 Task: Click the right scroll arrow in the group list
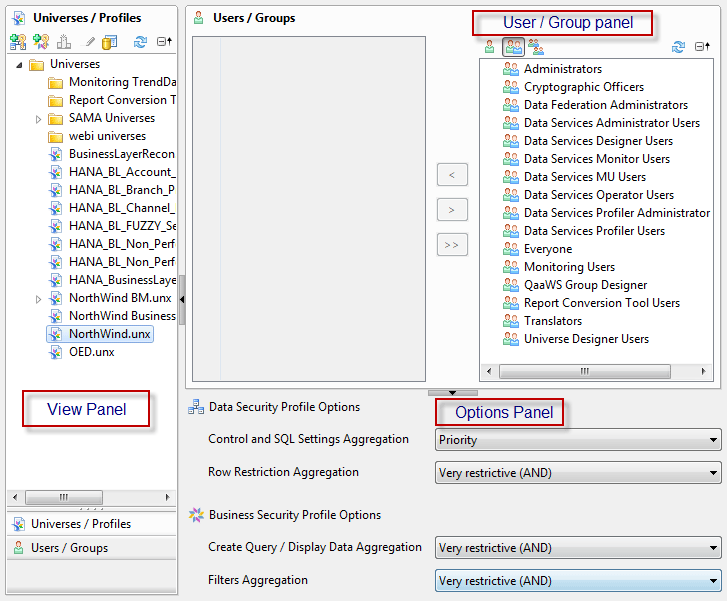point(703,371)
